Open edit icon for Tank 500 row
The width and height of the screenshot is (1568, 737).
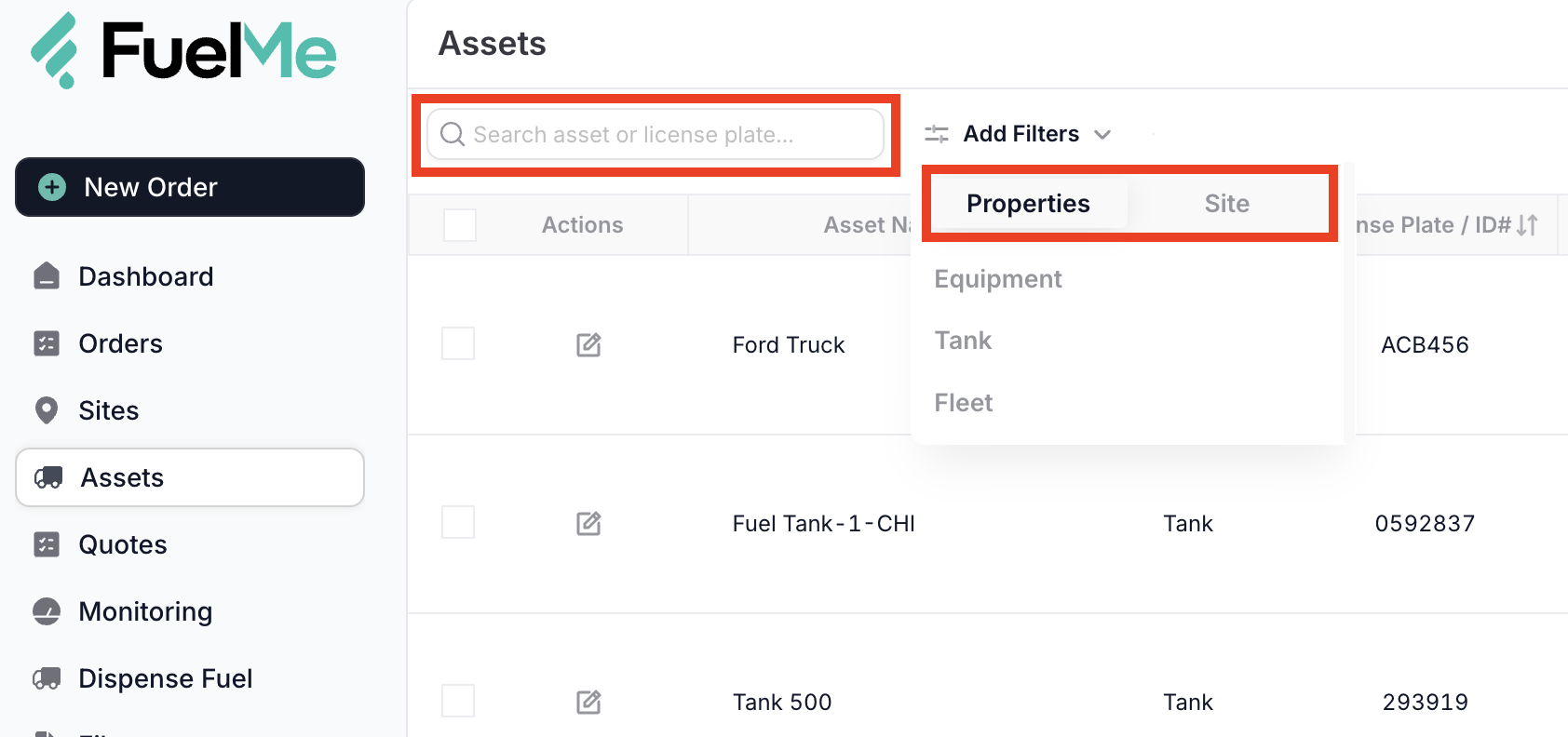click(588, 702)
